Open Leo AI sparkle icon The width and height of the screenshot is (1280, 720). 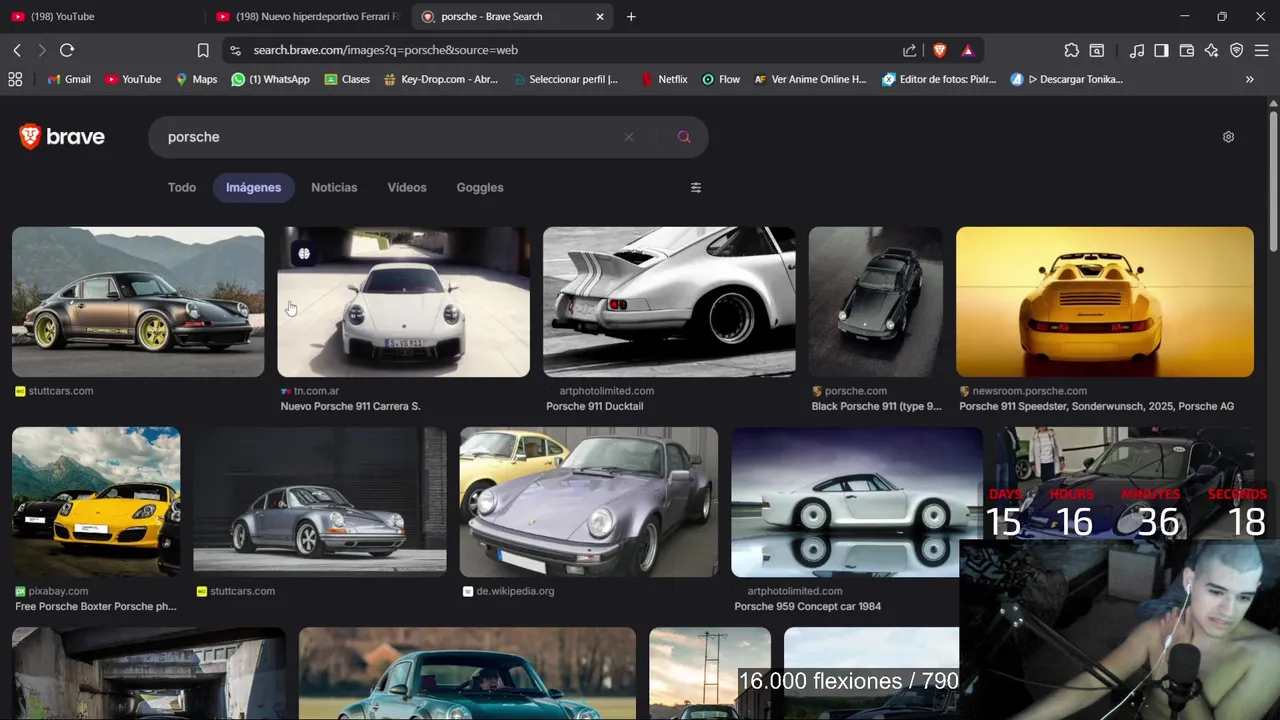(1211, 50)
